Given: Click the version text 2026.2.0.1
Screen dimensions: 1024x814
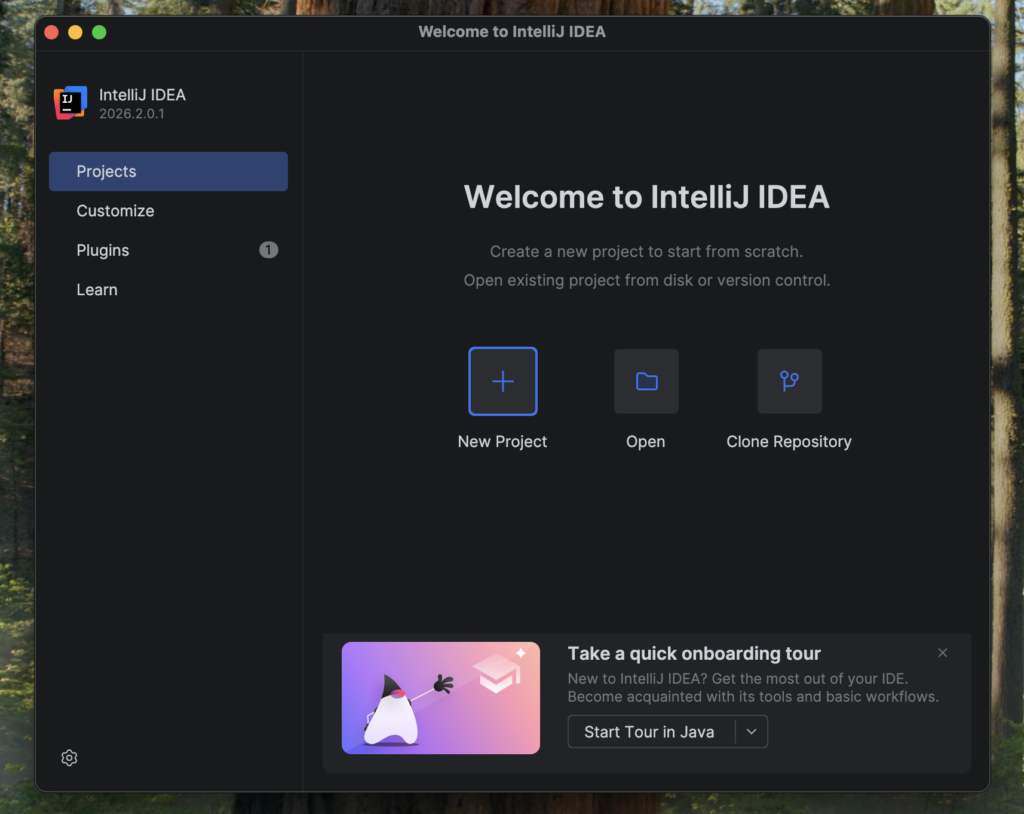Looking at the screenshot, I should click(x=132, y=114).
